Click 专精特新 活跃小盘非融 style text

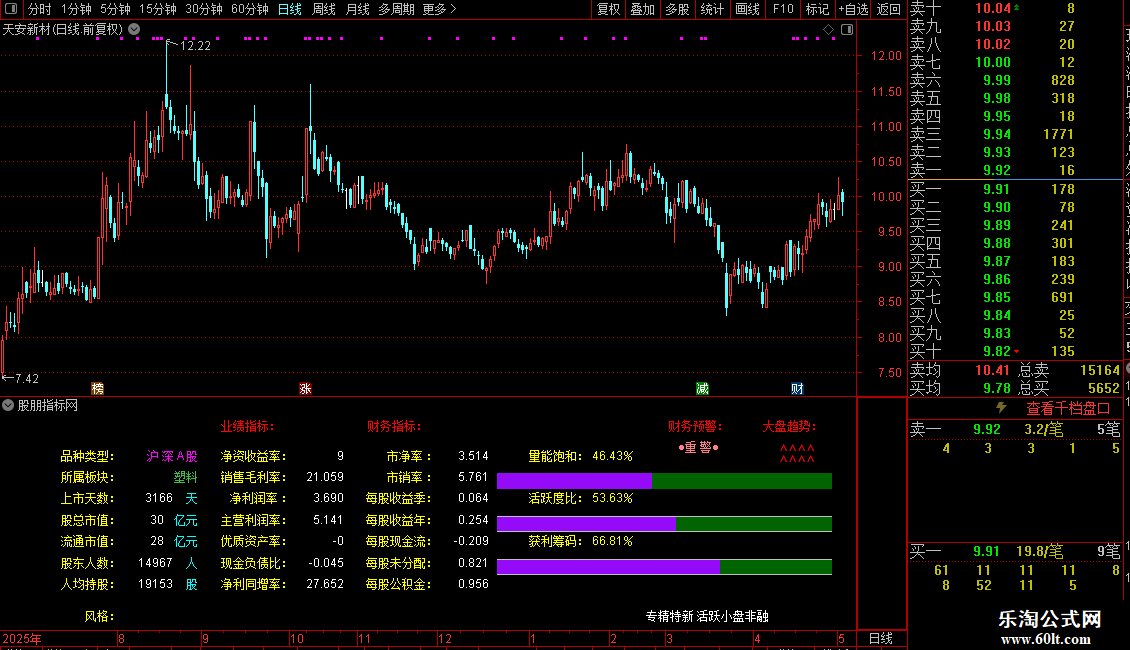707,617
